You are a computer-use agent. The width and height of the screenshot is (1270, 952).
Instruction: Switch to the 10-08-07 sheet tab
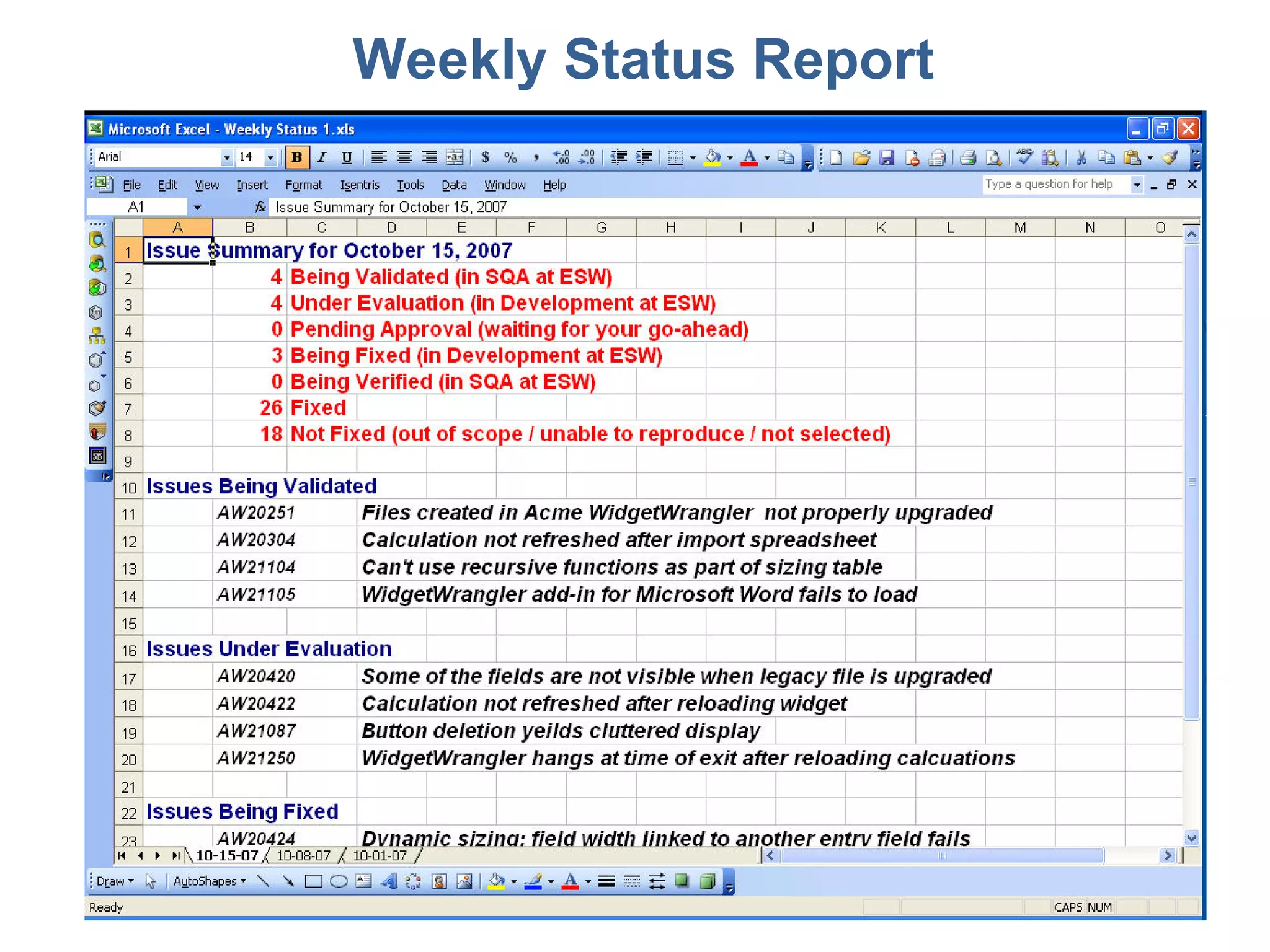coord(303,856)
